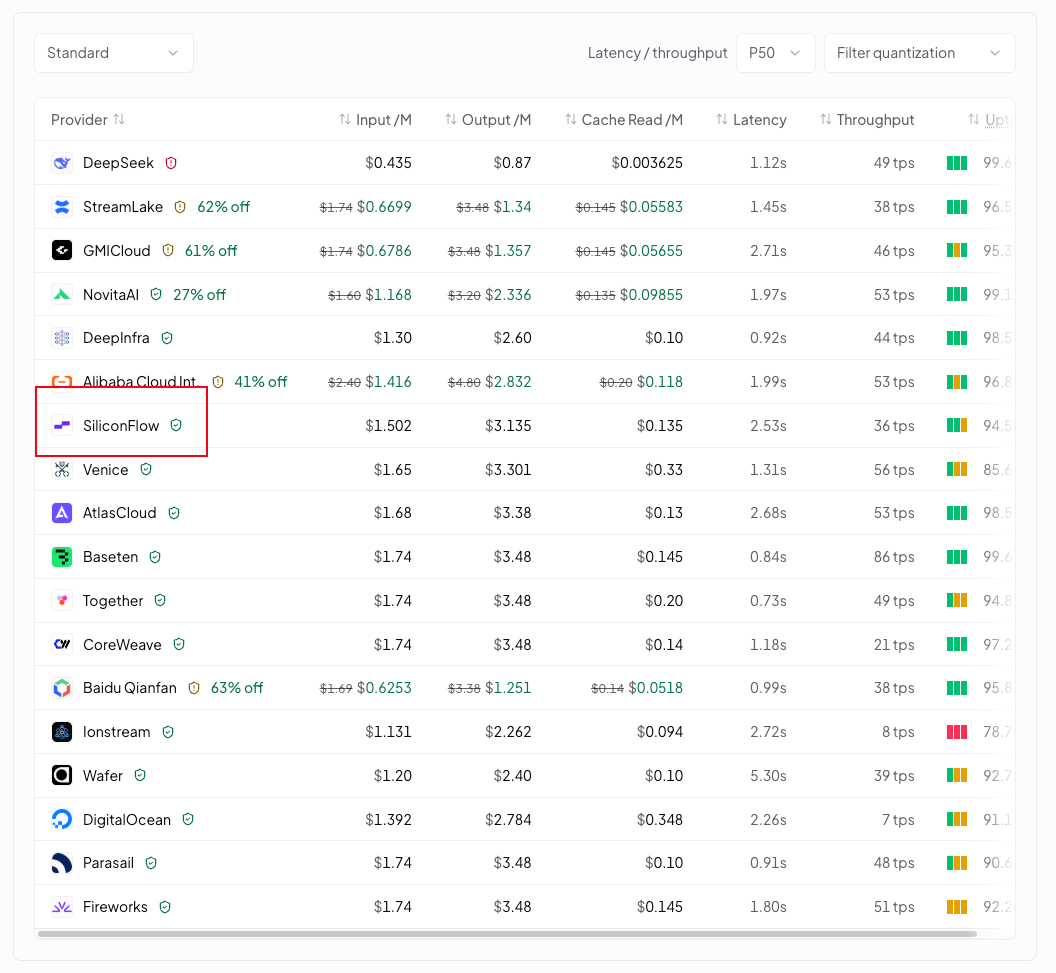Click the GMICloud provider logo
Viewport: 1056px width, 973px height.
coord(62,250)
